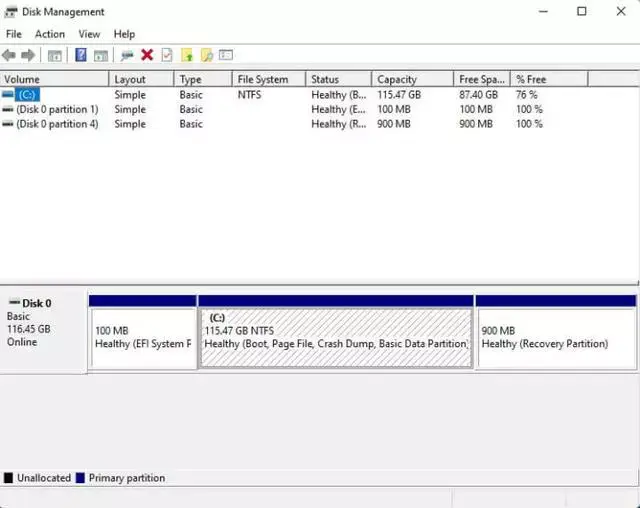Image resolution: width=640 pixels, height=508 pixels.
Task: Click the Connect/Rescan disk toolbar icon
Action: point(127,55)
